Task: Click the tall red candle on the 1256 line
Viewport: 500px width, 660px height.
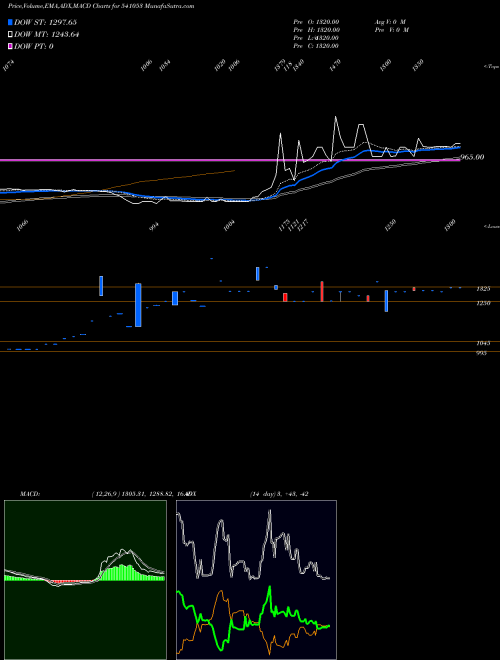Action: (x=322, y=291)
